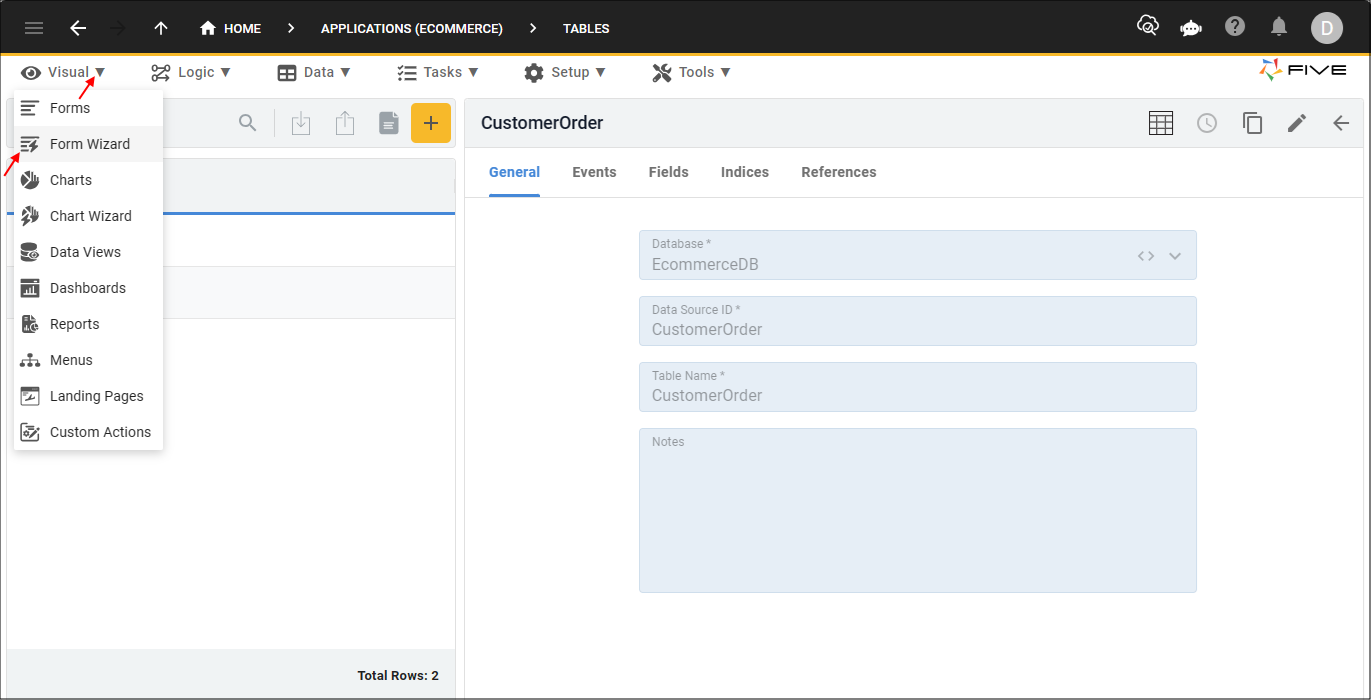Select Menus menu item
The image size is (1371, 700).
(88, 360)
